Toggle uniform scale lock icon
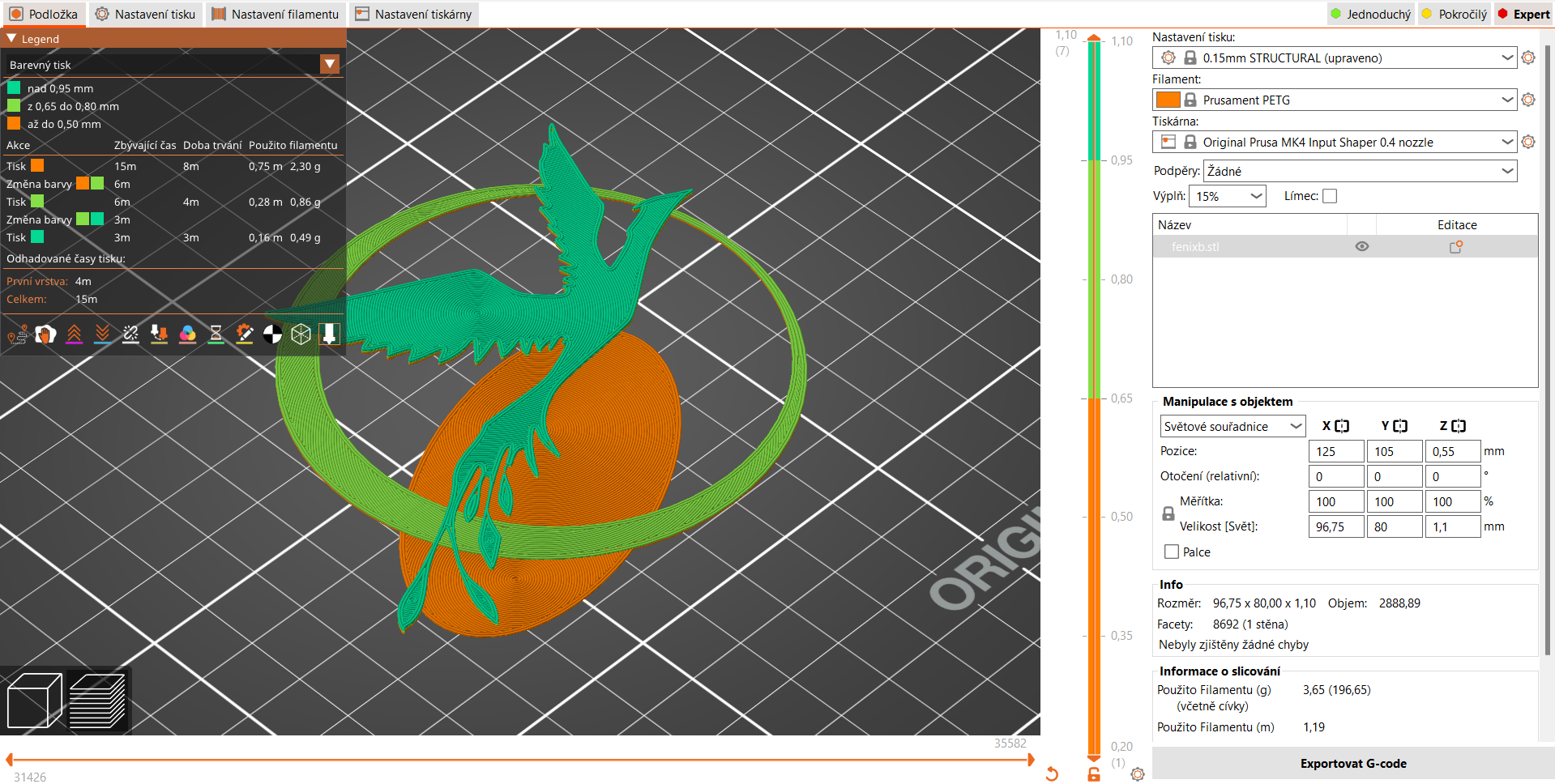Screen dimensions: 1555x784 [x=1168, y=513]
